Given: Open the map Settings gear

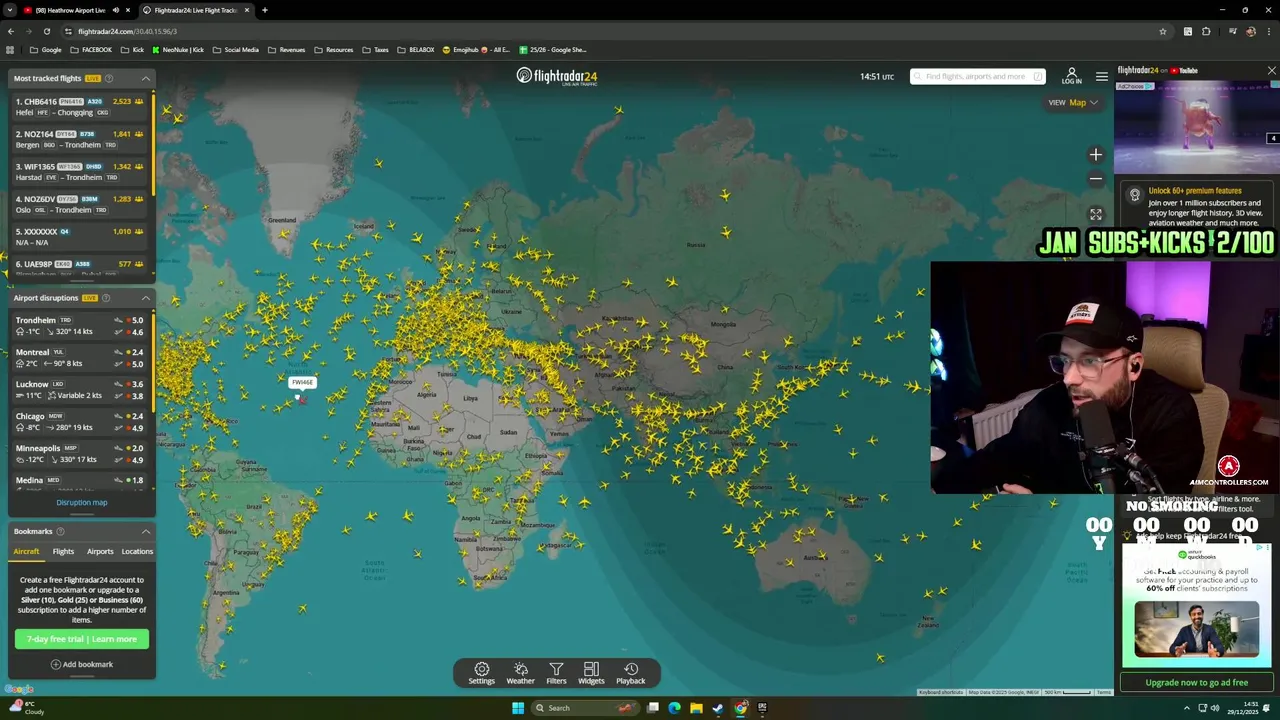Looking at the screenshot, I should tap(481, 673).
